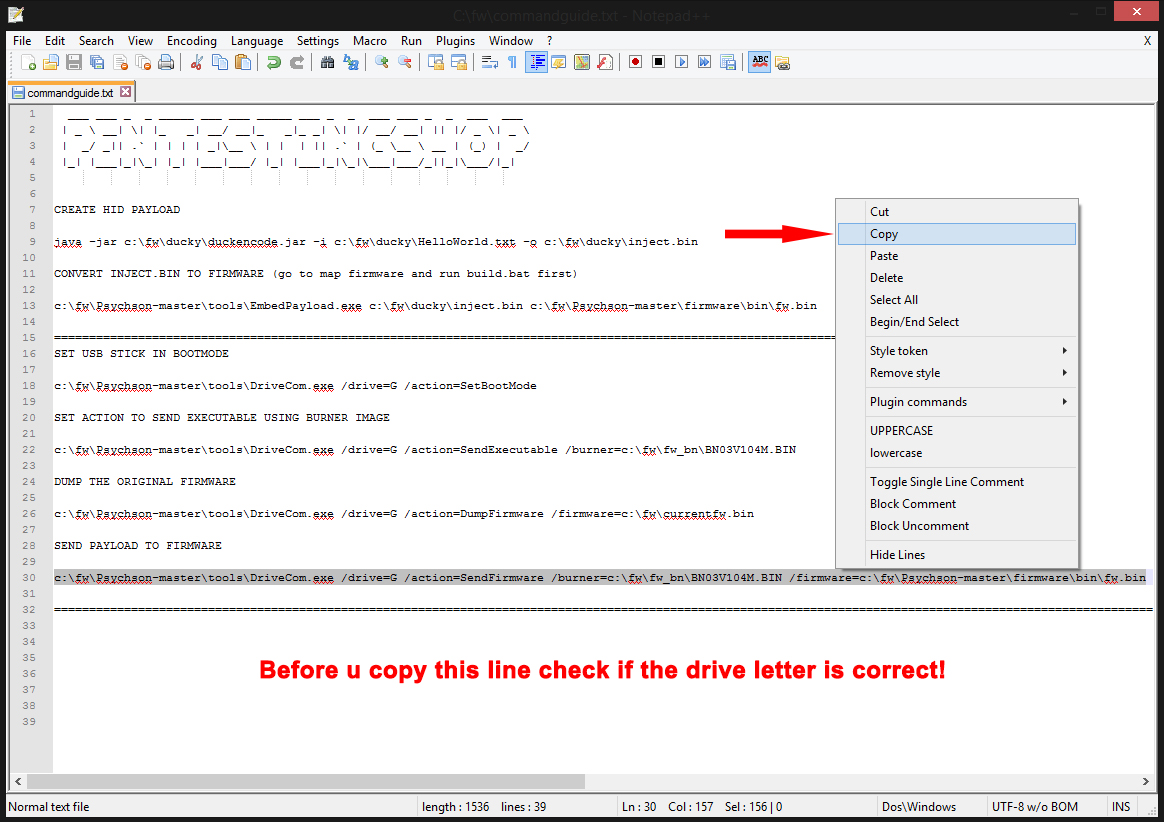Open the Window menu
Viewport: 1164px width, 822px height.
tap(511, 41)
